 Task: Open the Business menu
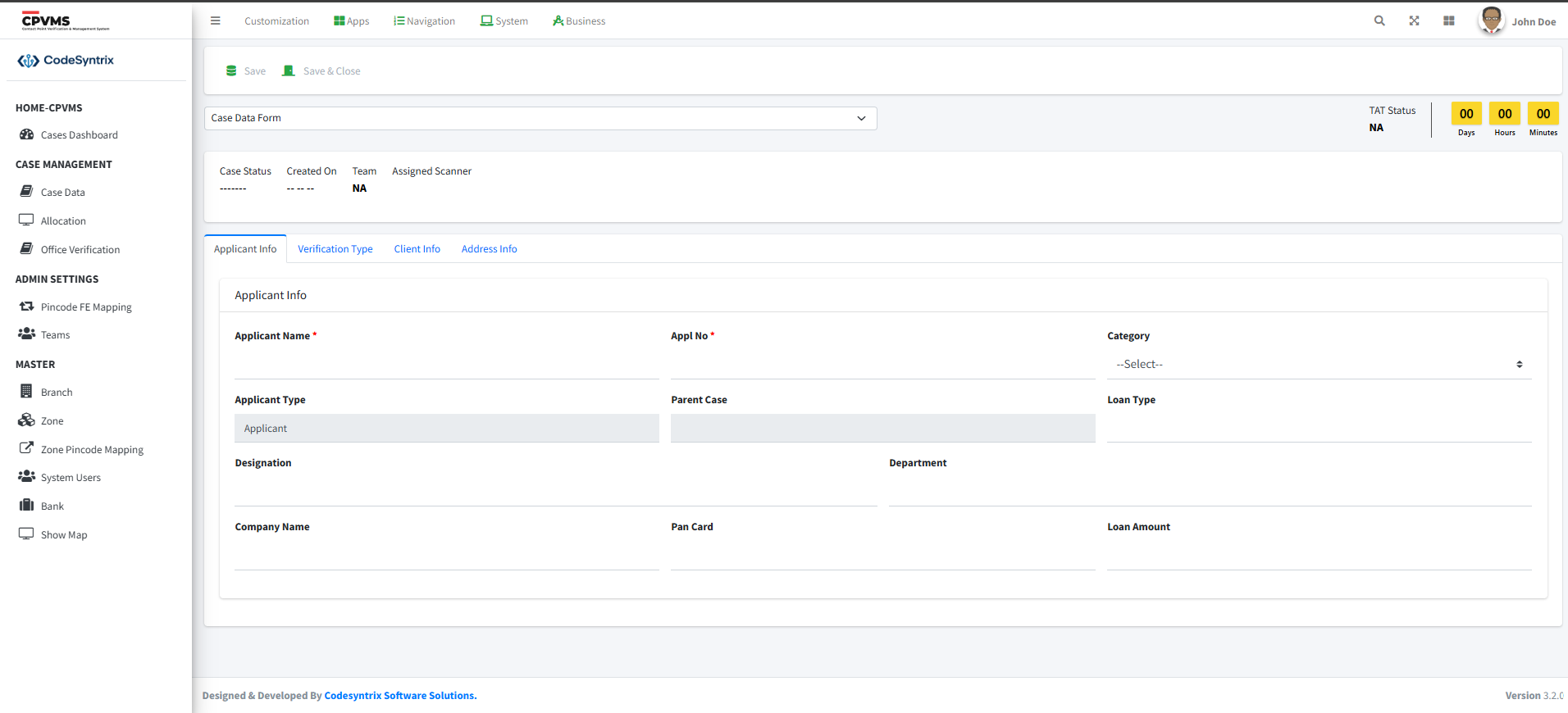[579, 21]
